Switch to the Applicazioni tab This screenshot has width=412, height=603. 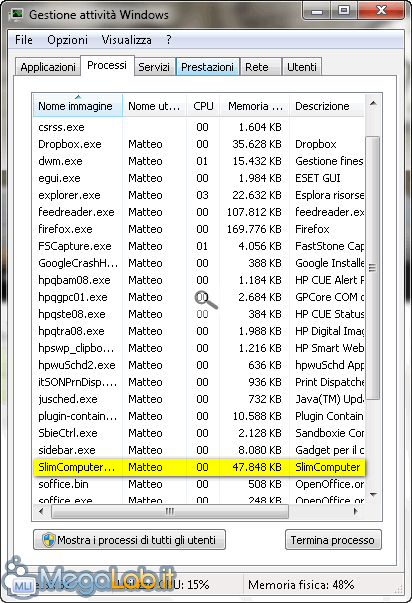pyautogui.click(x=48, y=67)
